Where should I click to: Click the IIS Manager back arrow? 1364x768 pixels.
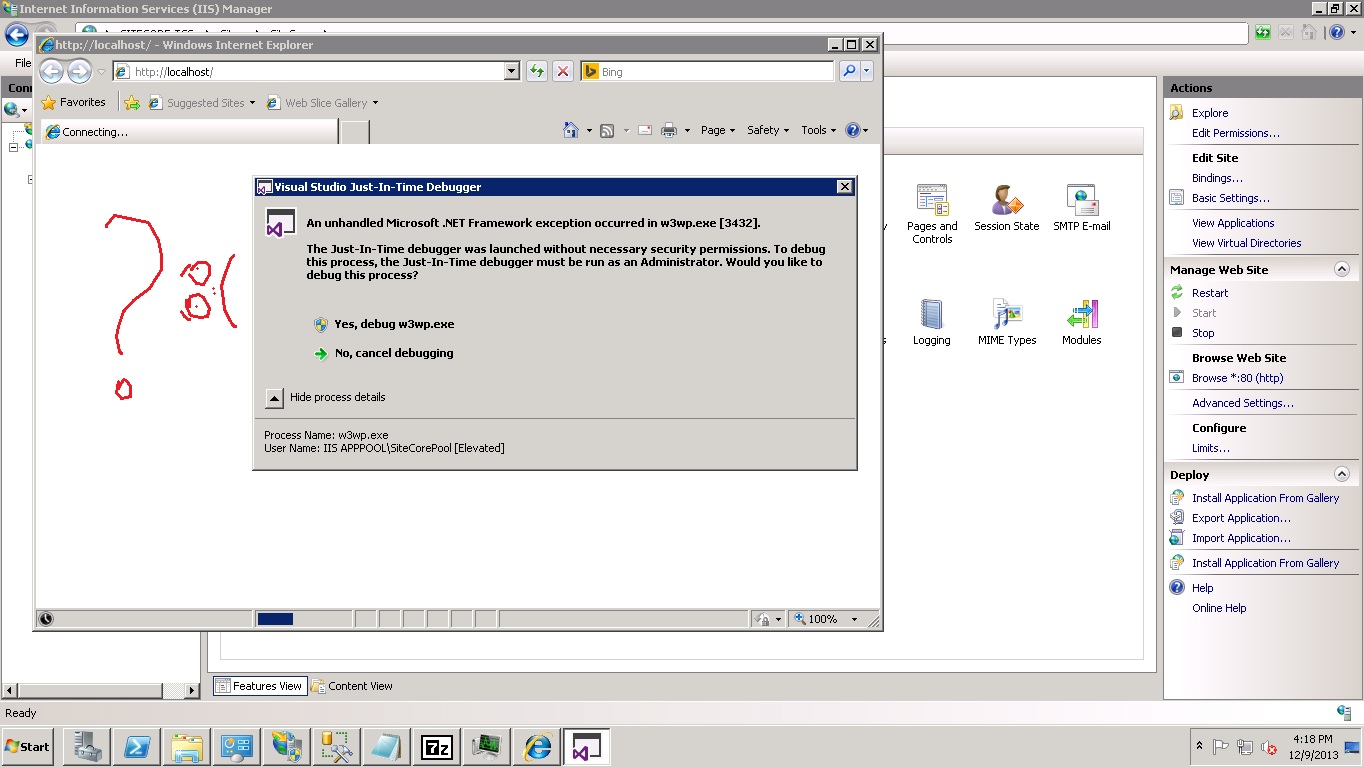click(16, 34)
